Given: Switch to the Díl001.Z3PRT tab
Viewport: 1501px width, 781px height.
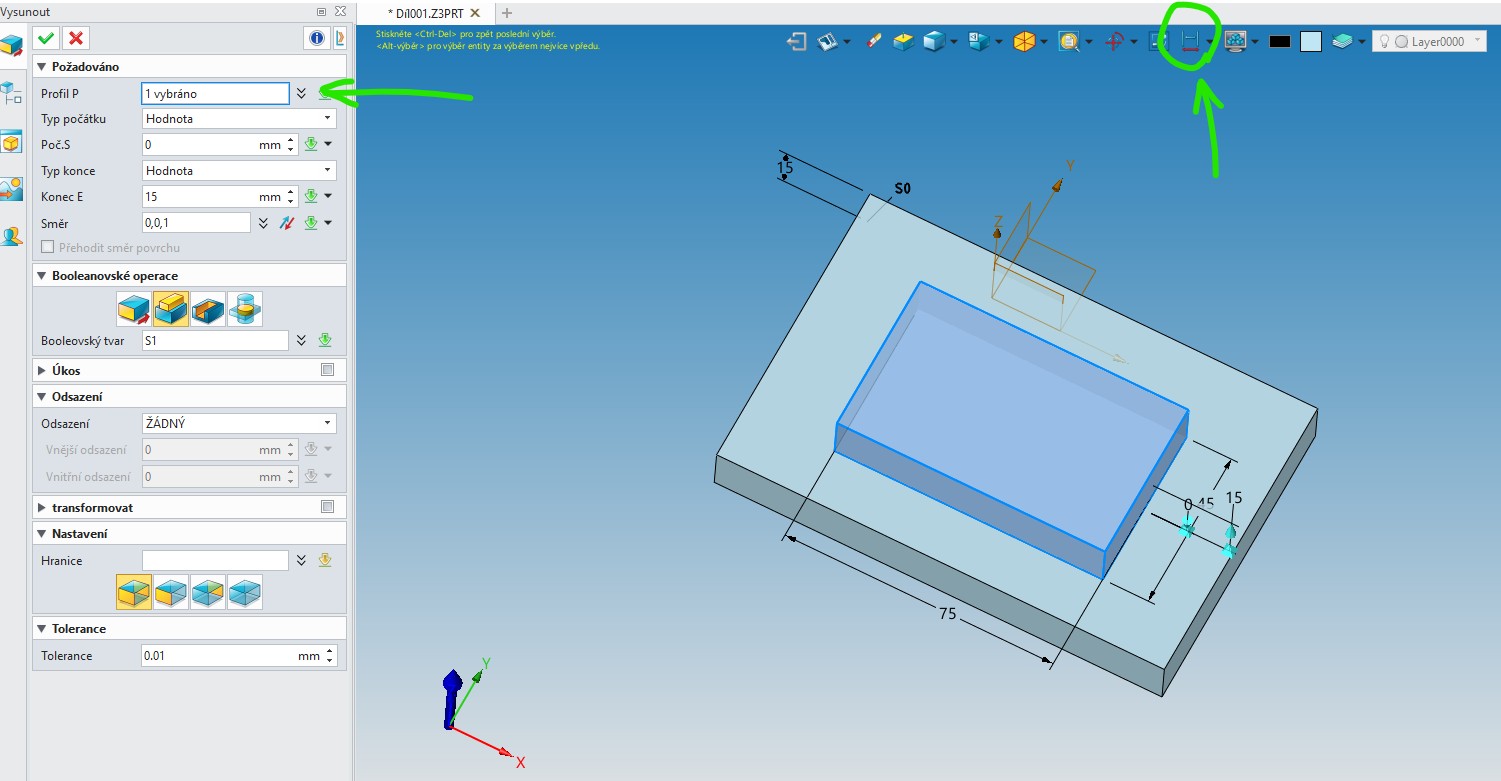Looking at the screenshot, I should [x=426, y=13].
